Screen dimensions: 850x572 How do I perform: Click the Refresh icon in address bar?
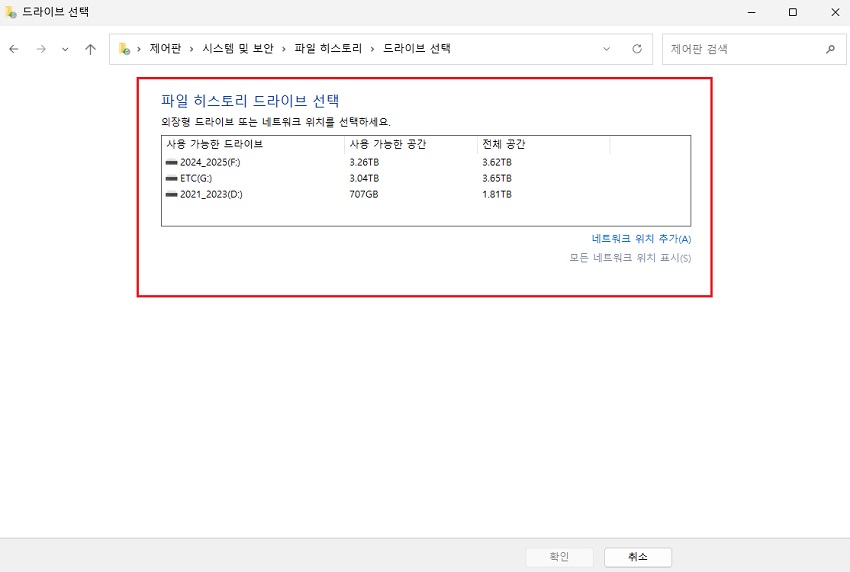[636, 49]
